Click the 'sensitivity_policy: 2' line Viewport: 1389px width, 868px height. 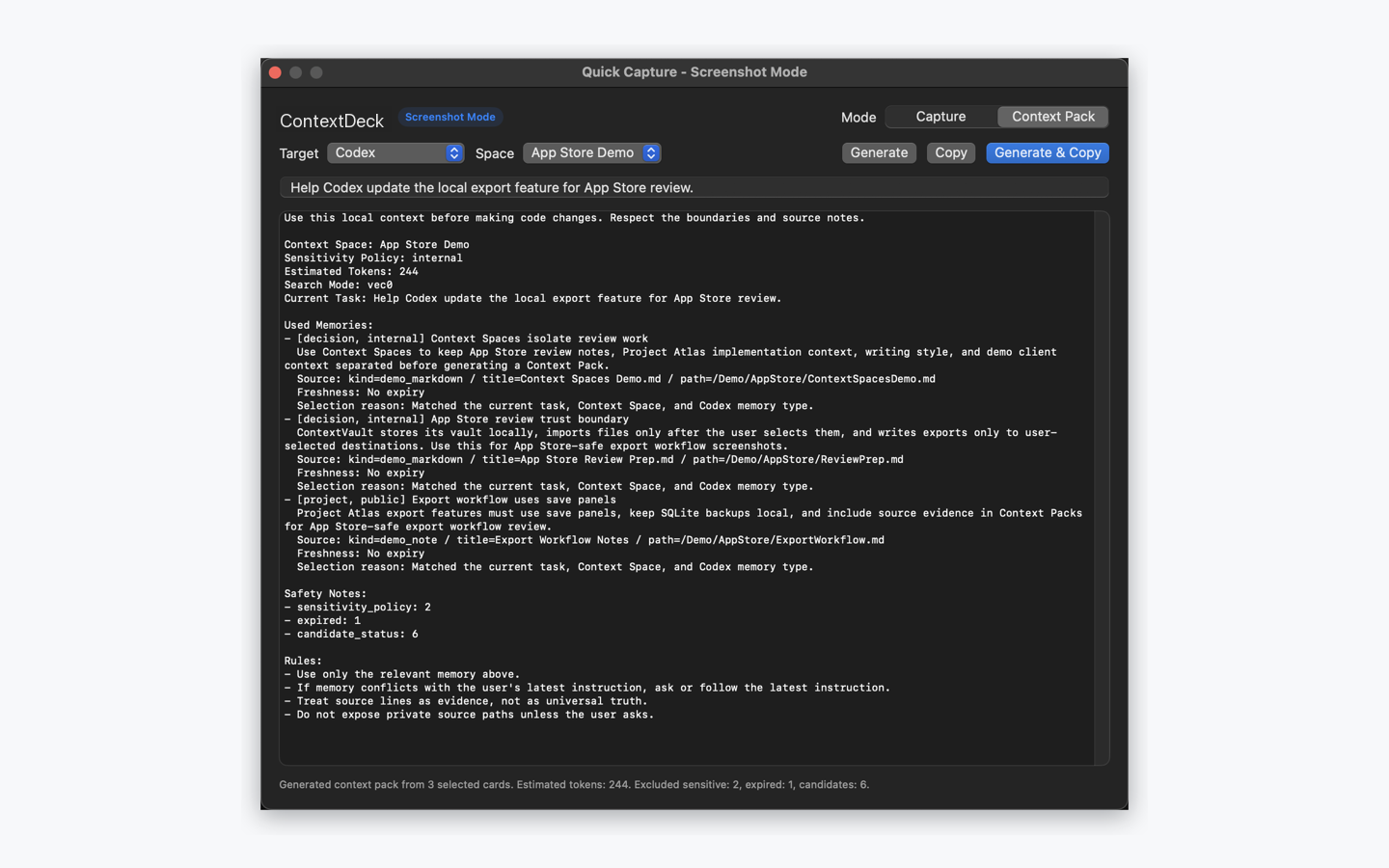coord(358,608)
